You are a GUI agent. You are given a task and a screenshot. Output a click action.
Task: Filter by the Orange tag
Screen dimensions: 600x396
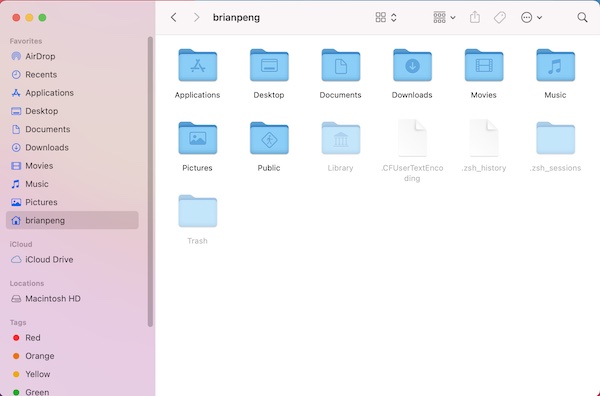pyautogui.click(x=72, y=356)
